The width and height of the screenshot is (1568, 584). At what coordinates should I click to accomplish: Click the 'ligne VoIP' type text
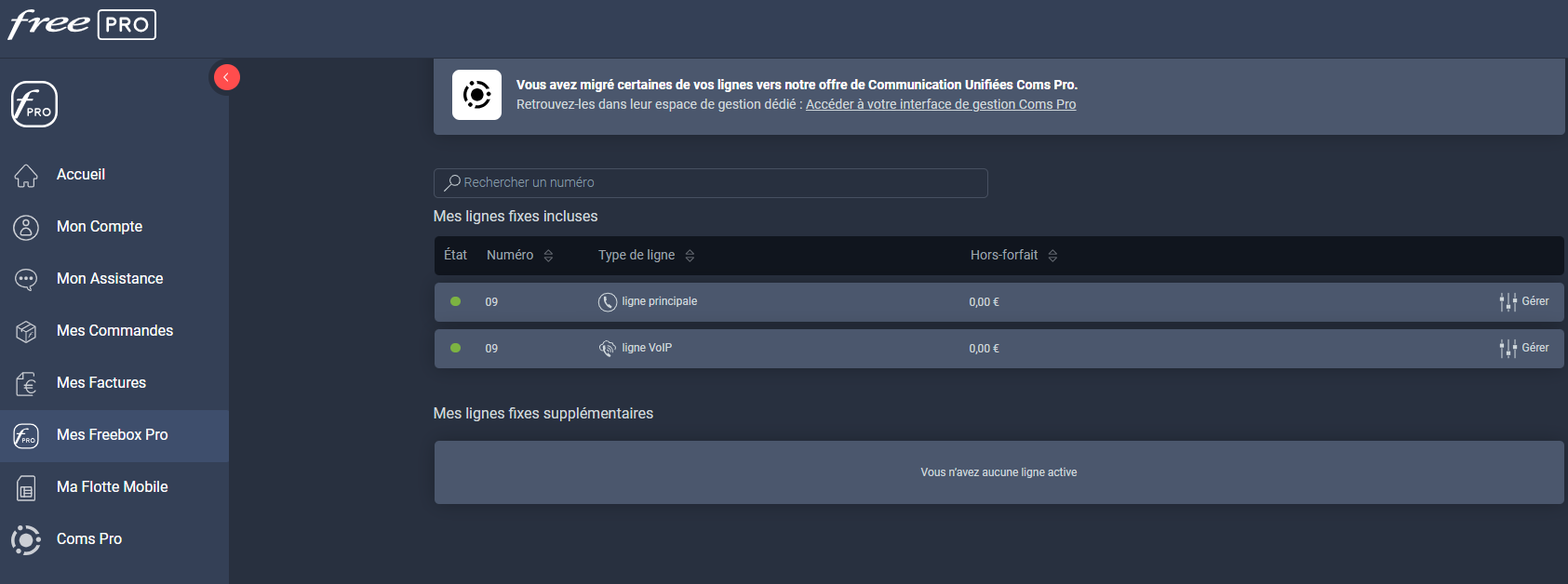point(647,348)
